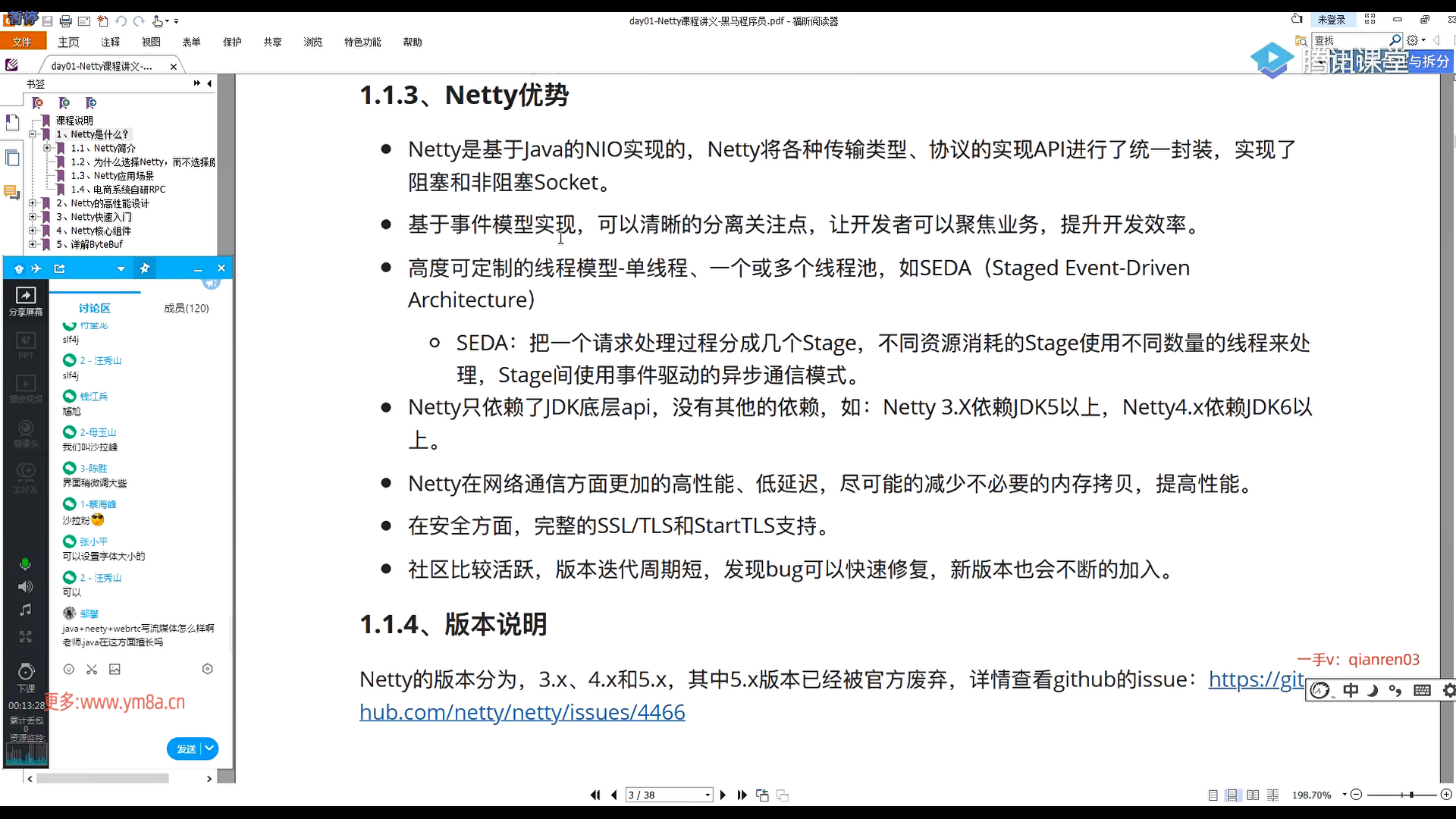
Task: Open the send options arrow beside 发送
Action: [x=210, y=748]
